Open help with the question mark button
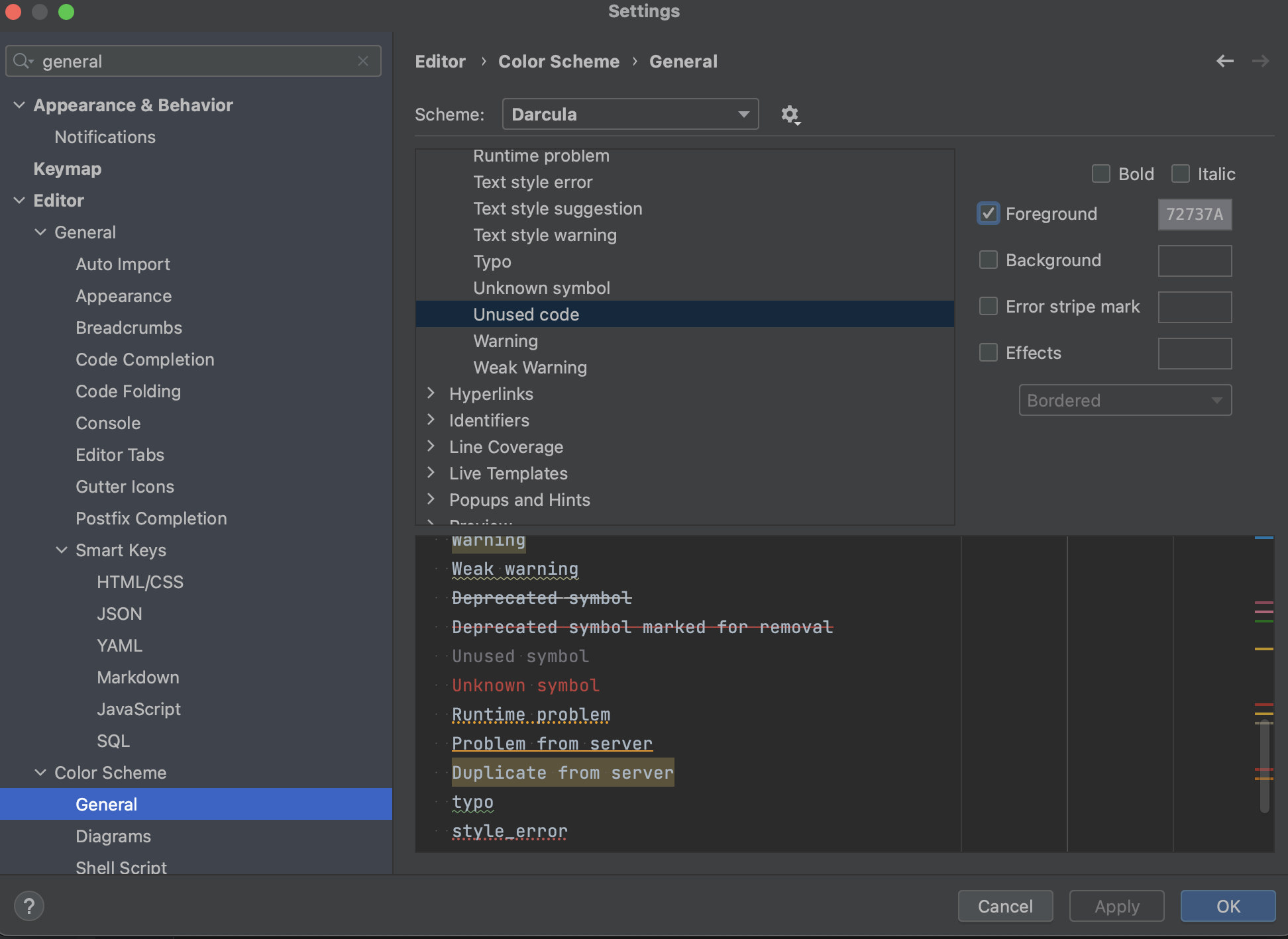Viewport: 1288px width, 939px height. (29, 906)
